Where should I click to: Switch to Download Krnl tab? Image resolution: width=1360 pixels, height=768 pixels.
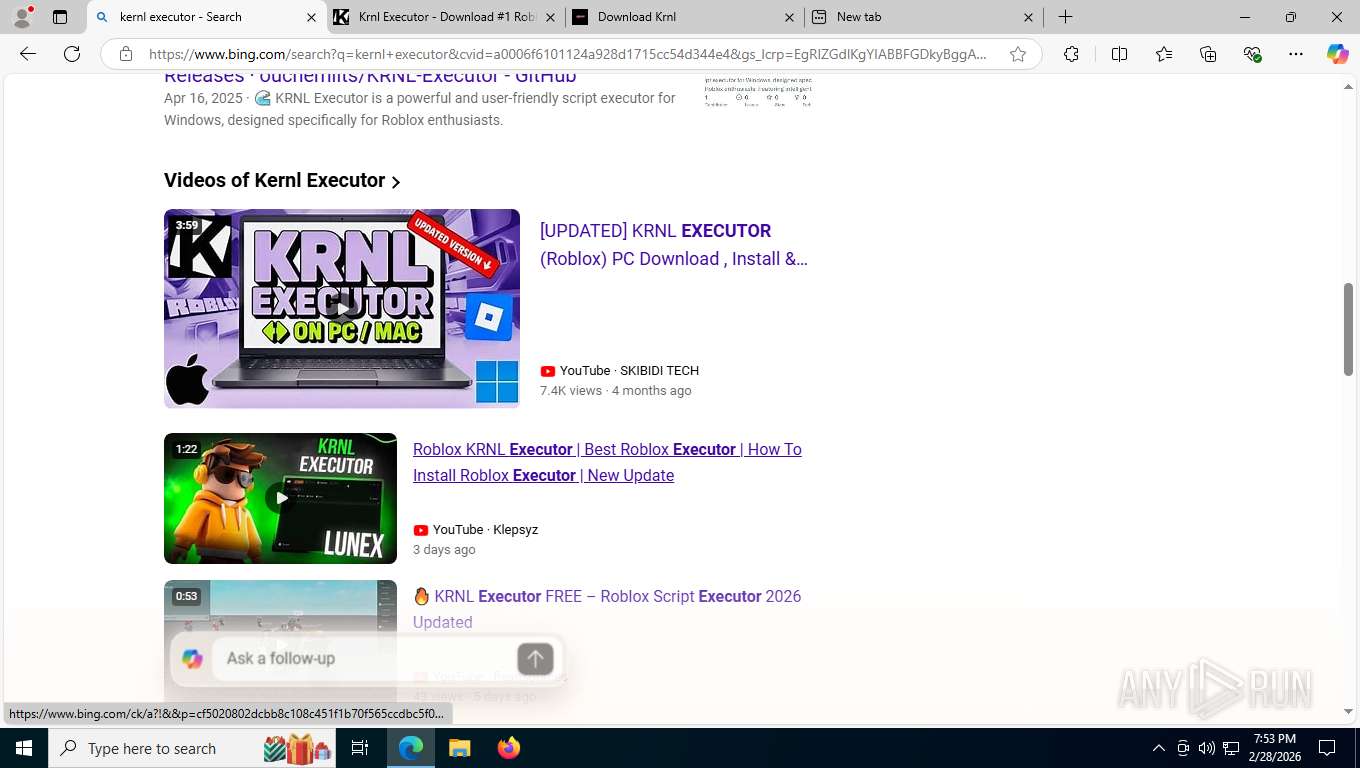pos(685,17)
